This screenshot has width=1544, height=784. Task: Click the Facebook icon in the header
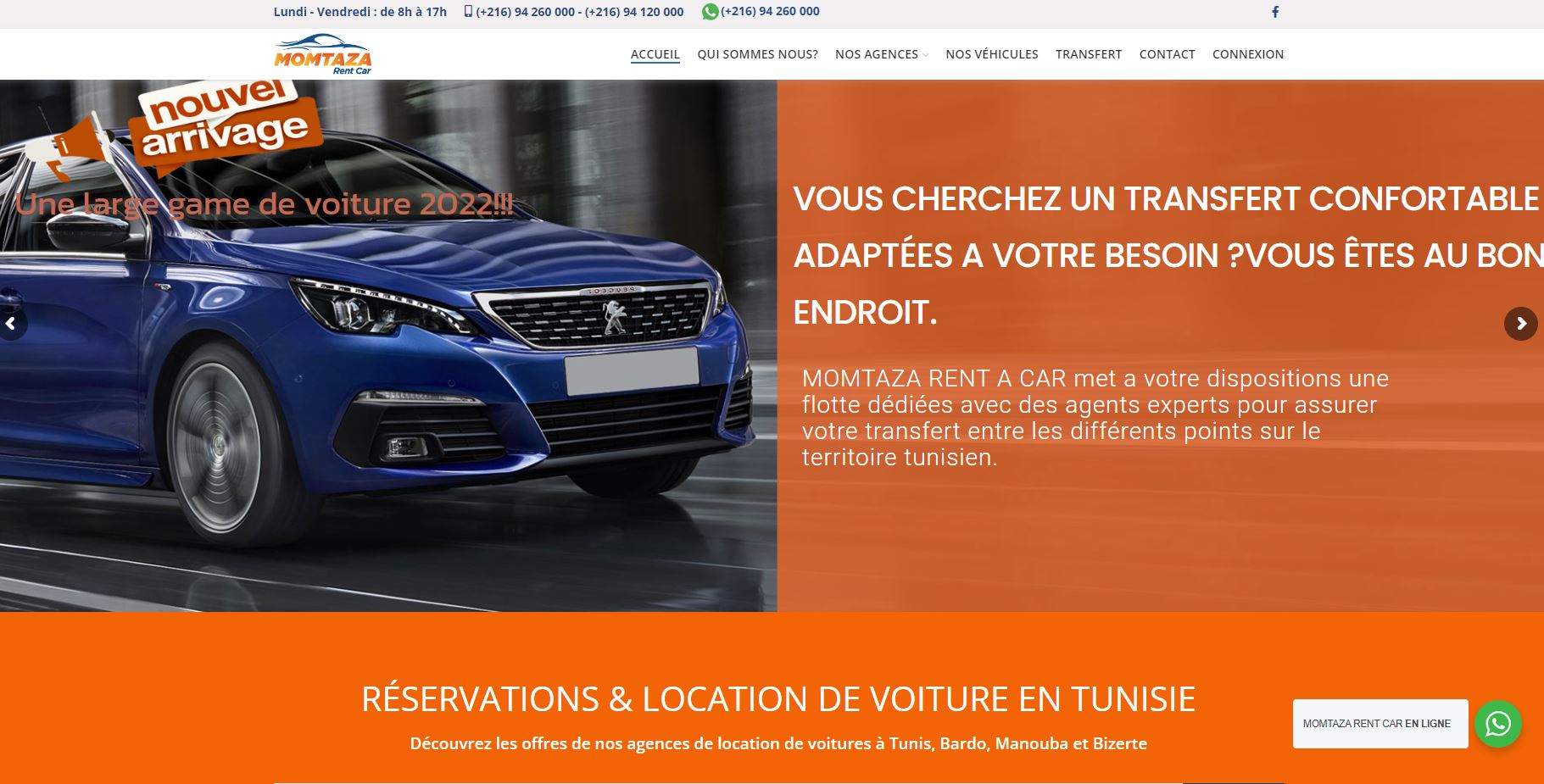[x=1275, y=12]
